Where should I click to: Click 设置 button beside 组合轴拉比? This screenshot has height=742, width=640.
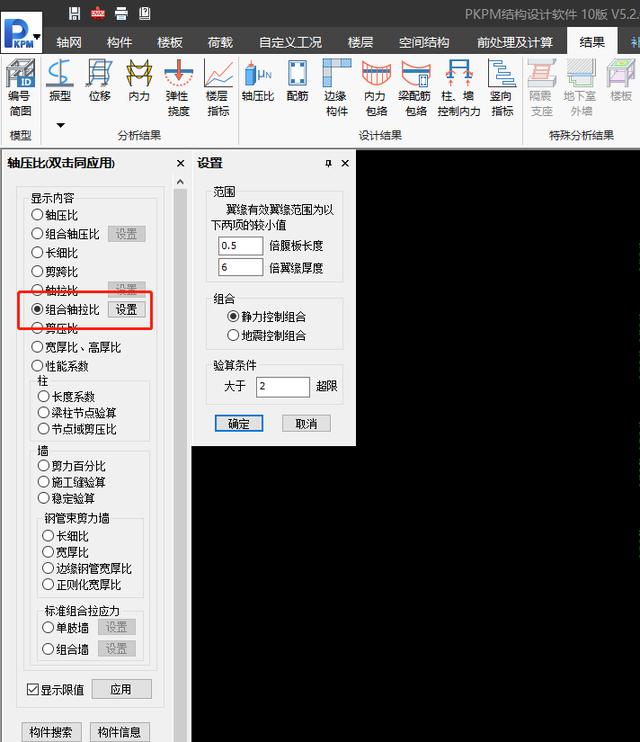pyautogui.click(x=126, y=309)
